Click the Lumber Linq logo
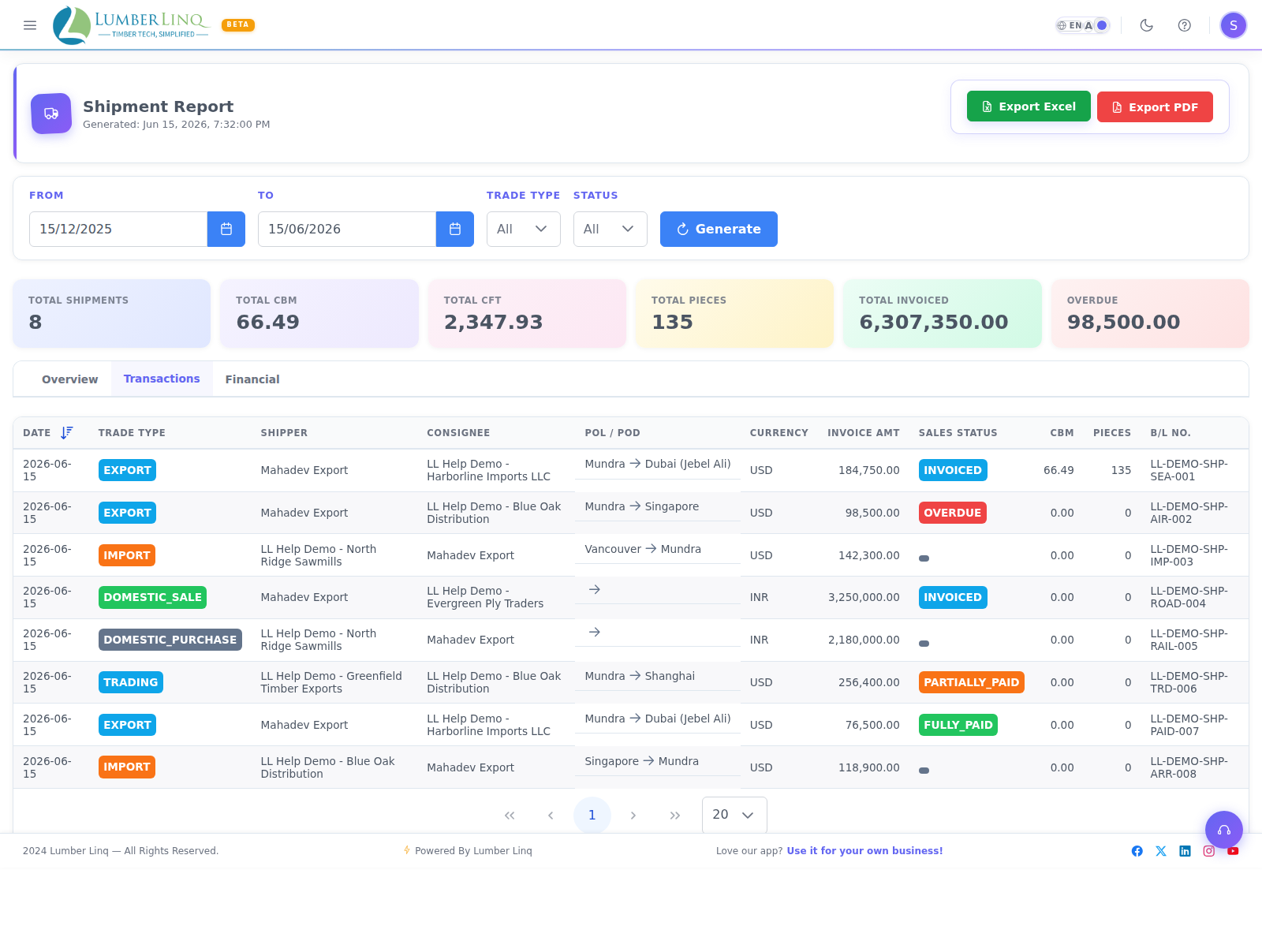The width and height of the screenshot is (1262, 952). [x=131, y=25]
